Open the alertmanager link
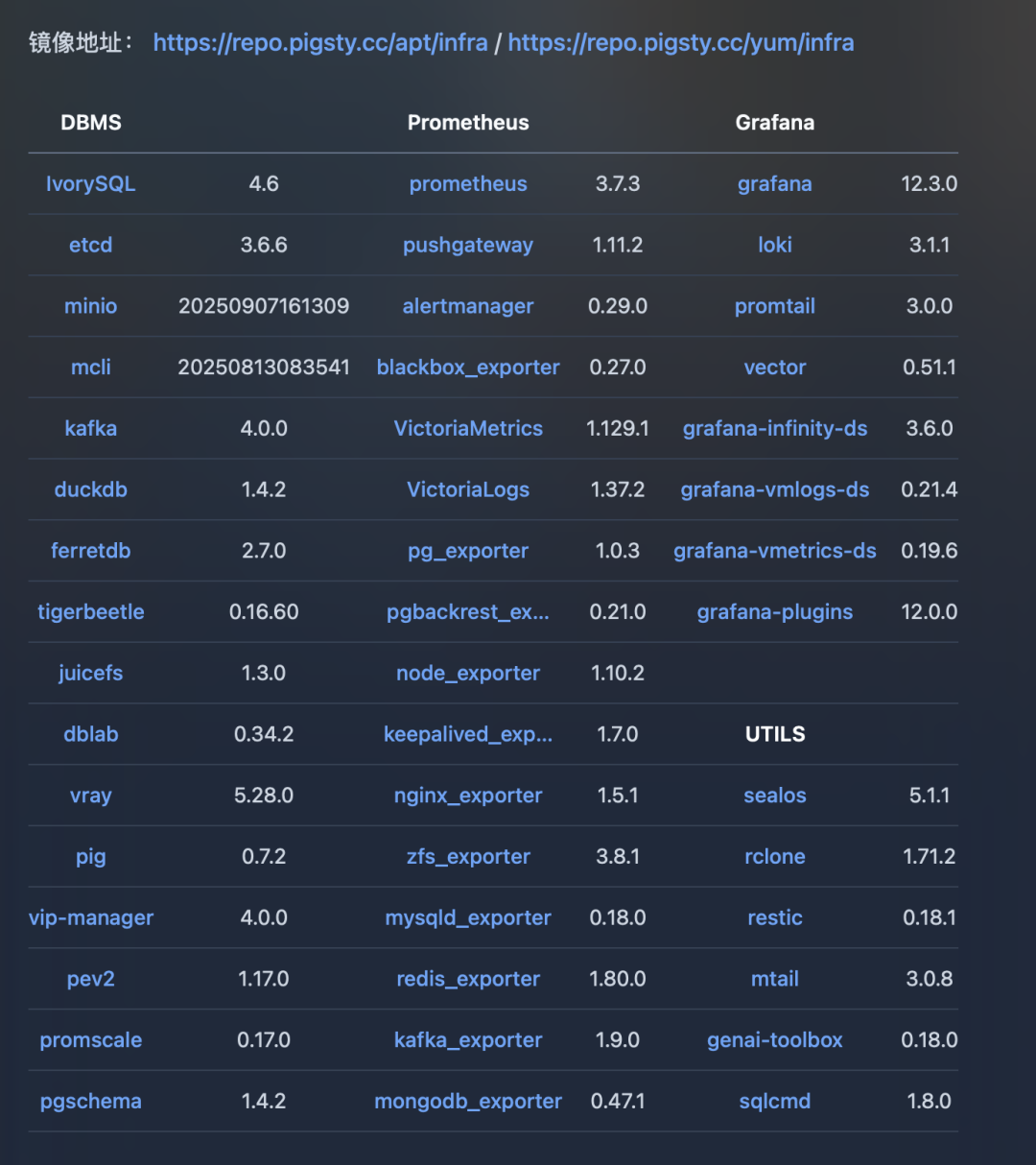Screen dimensions: 1036x1165 coord(468,306)
